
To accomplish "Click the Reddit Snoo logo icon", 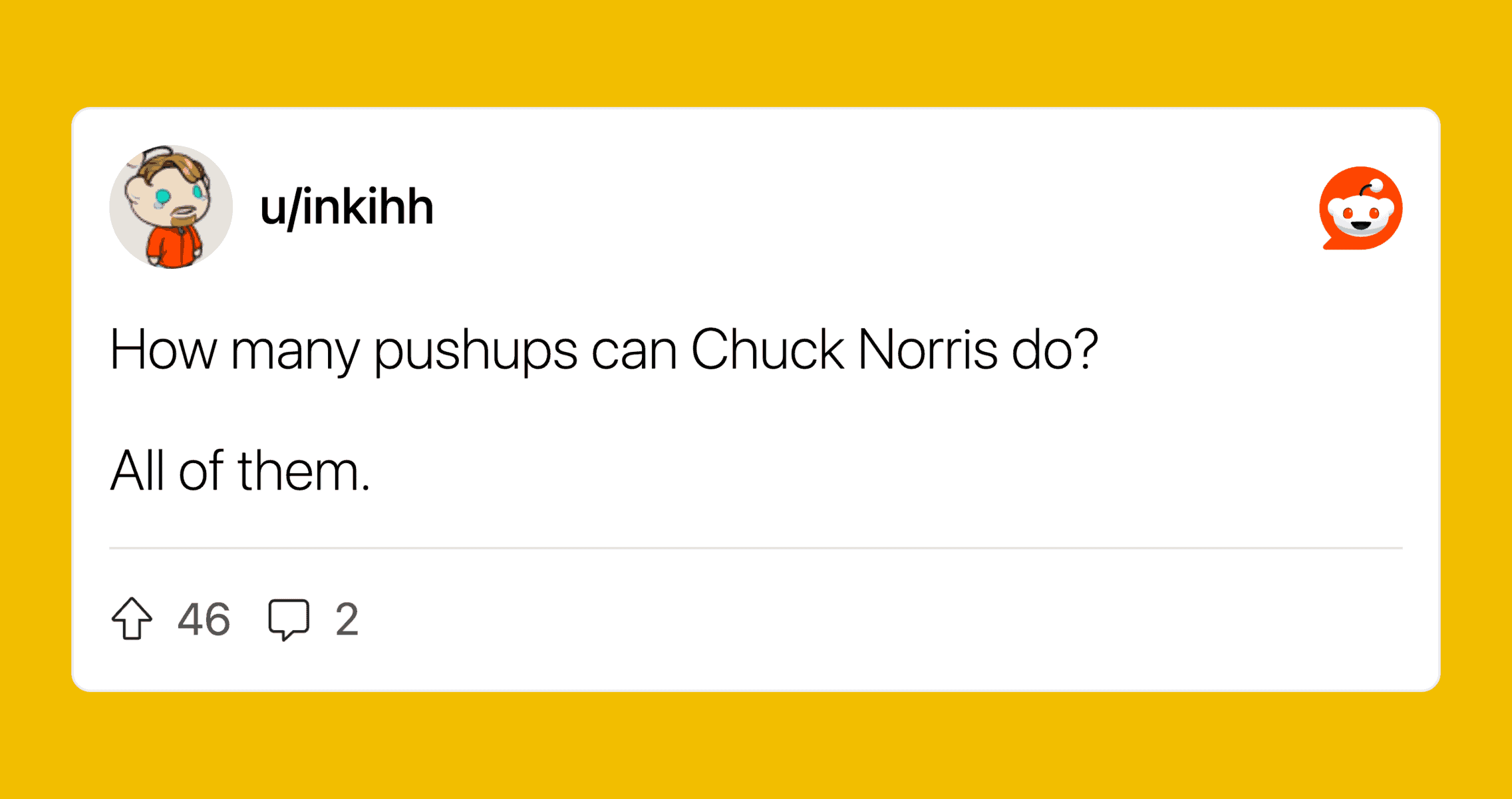I will (x=1360, y=208).
